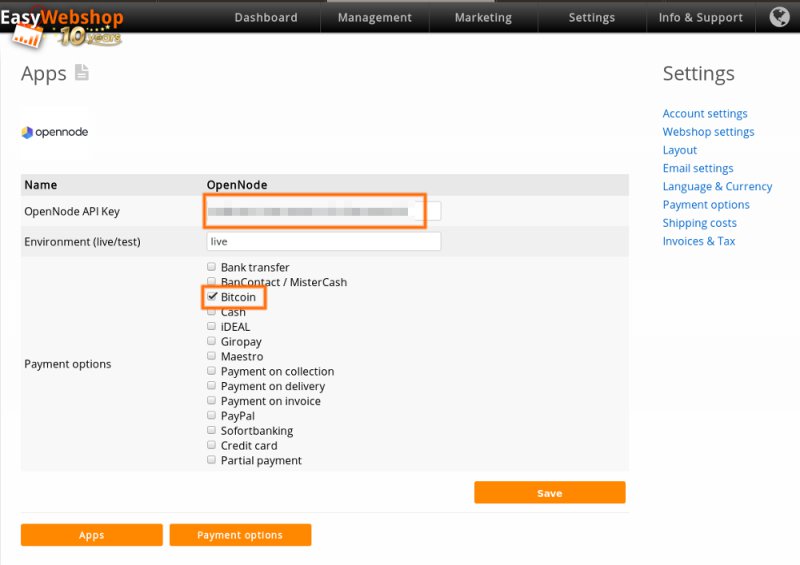Select the Partial payment checkbox

(212, 460)
